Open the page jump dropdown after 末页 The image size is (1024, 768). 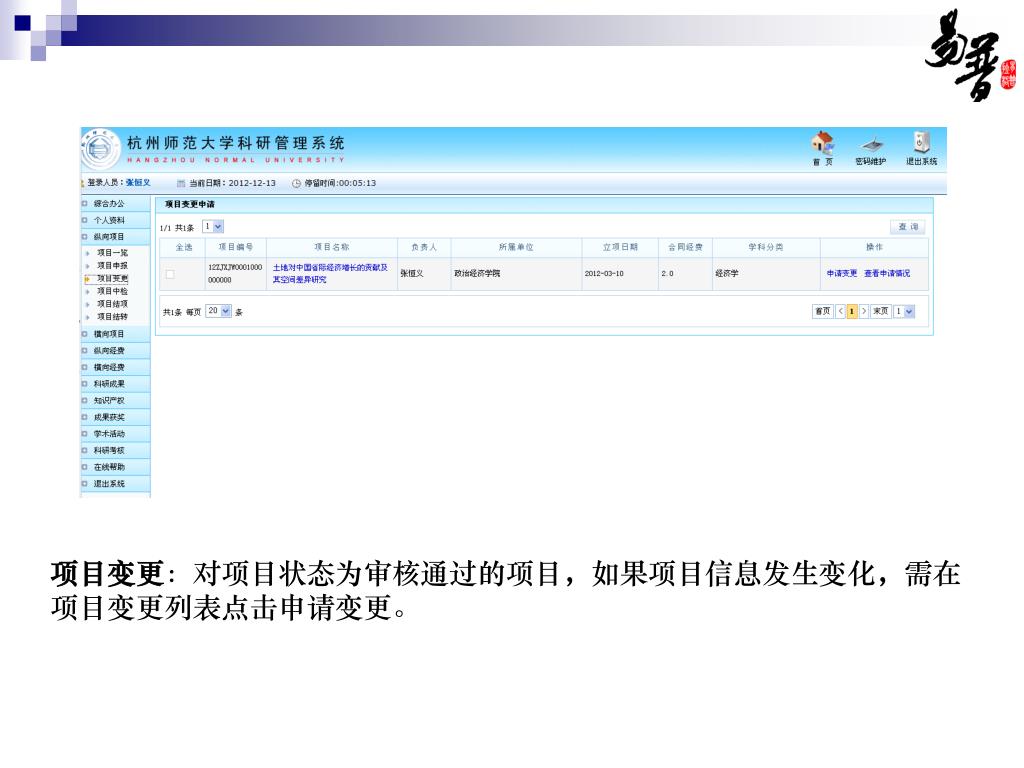click(x=904, y=312)
